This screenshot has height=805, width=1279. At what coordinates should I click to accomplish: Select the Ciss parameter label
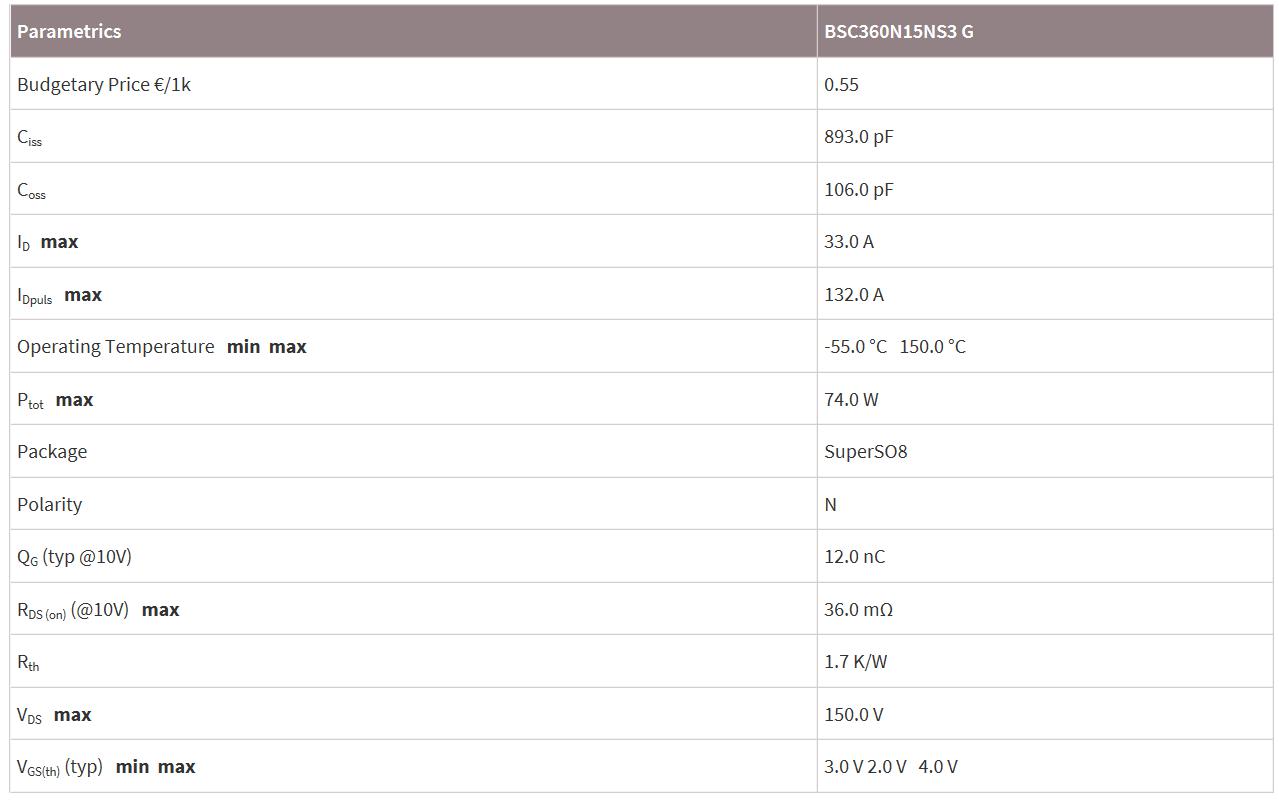[29, 138]
